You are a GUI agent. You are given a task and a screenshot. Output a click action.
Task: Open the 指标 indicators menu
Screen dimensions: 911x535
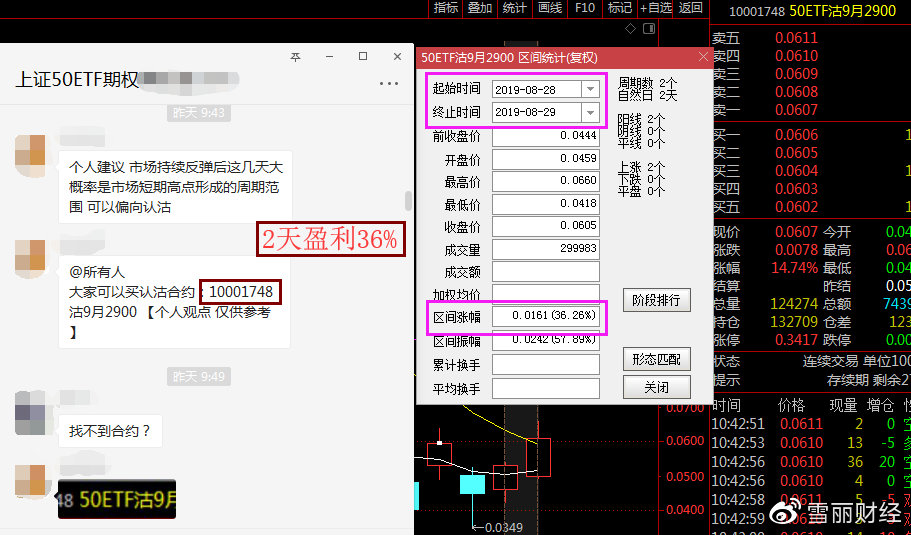point(446,8)
